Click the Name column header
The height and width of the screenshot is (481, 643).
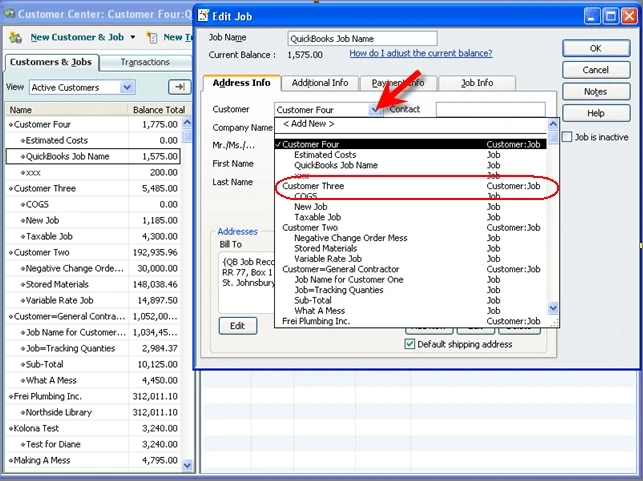67,110
